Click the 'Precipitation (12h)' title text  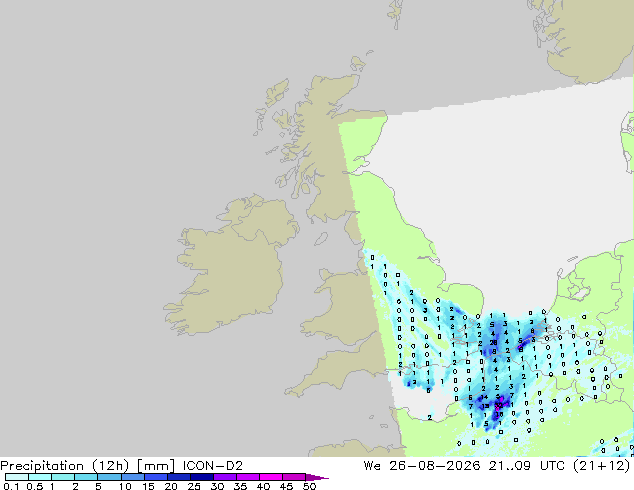[x=65, y=466]
